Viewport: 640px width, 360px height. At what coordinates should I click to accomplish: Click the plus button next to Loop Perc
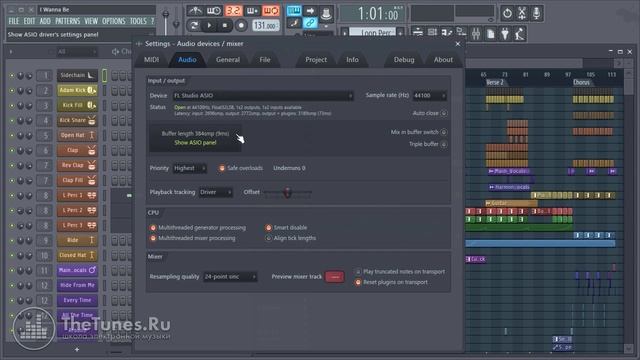pyautogui.click(x=400, y=33)
